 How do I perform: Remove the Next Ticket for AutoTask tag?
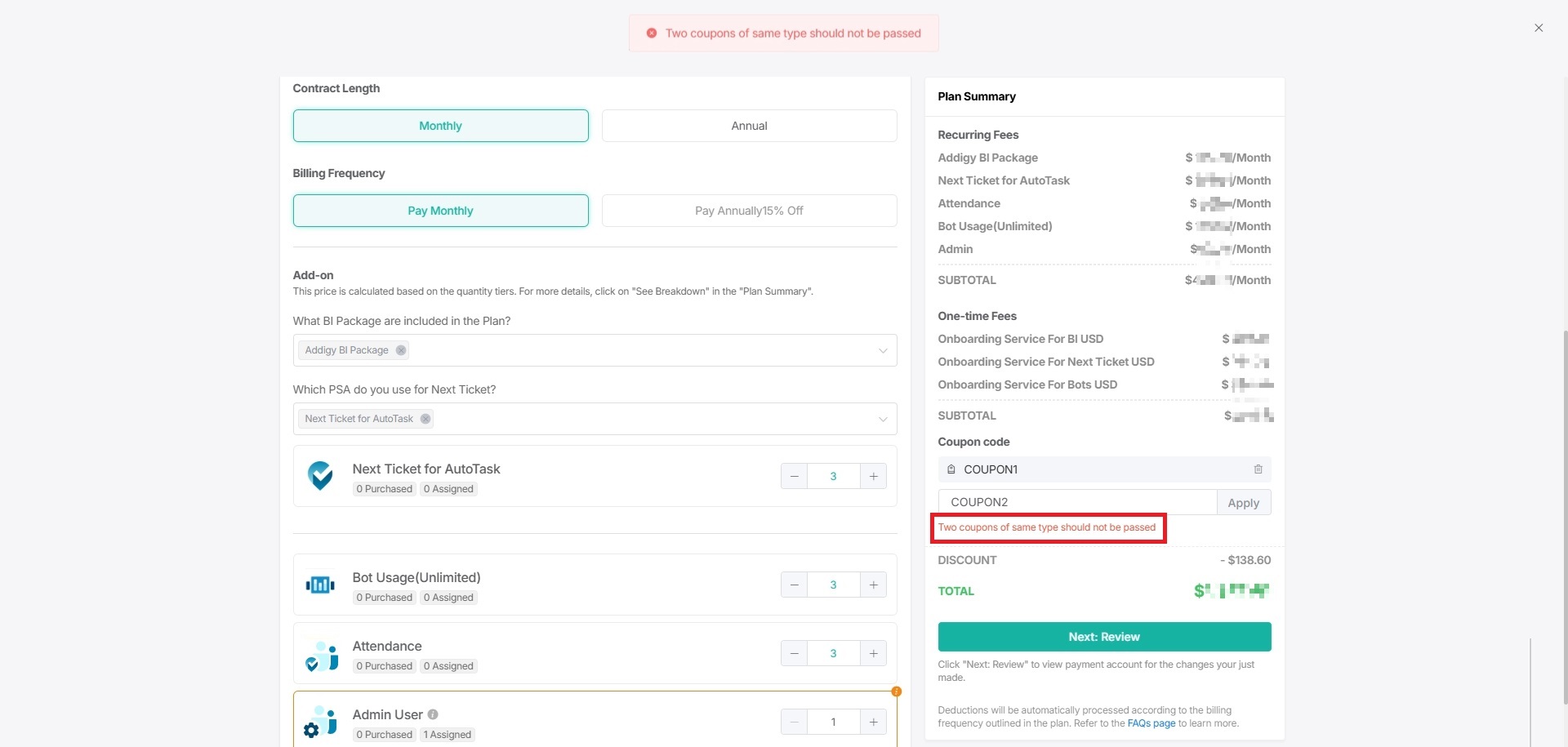425,419
